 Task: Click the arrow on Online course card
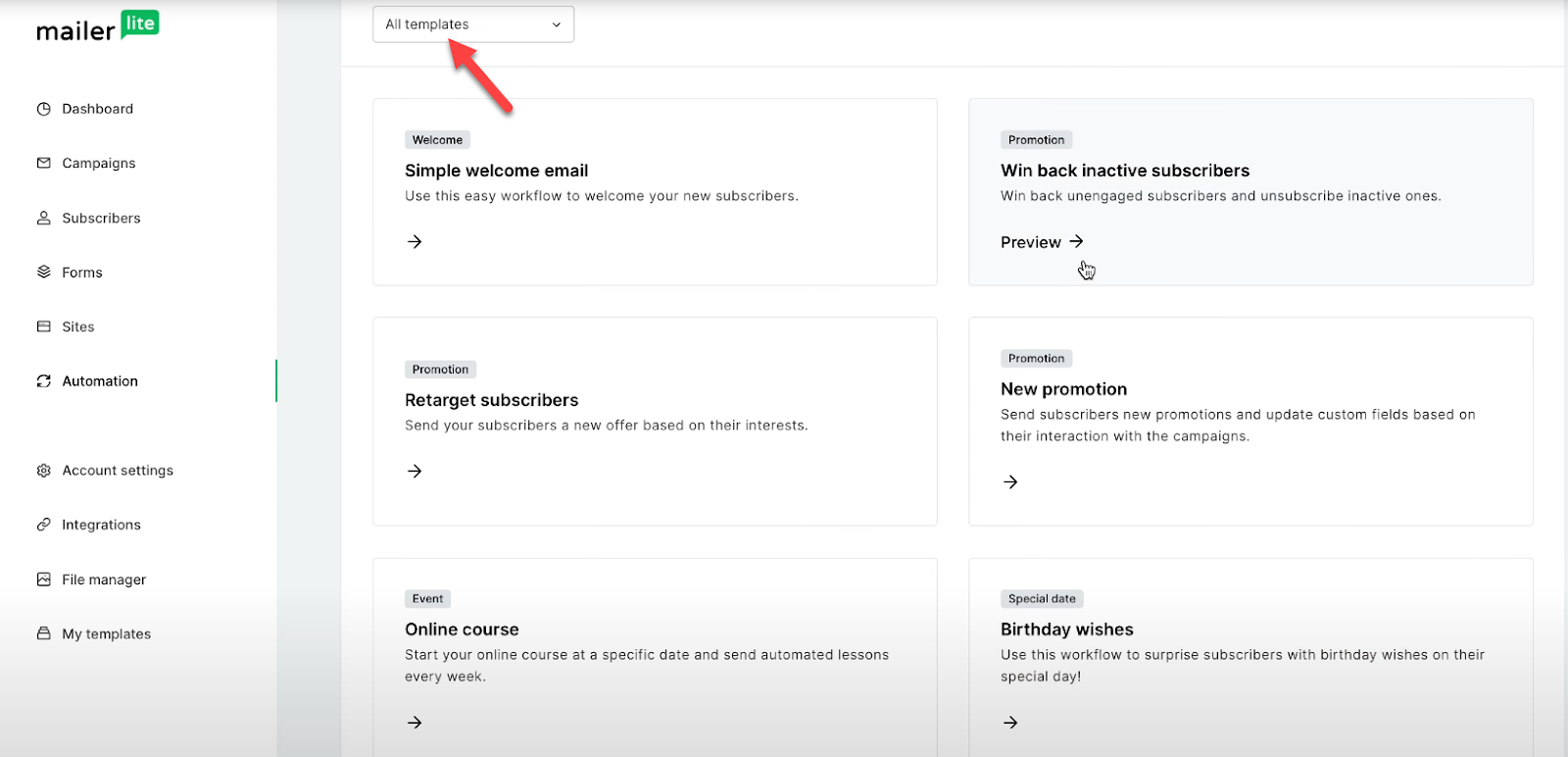pyautogui.click(x=415, y=723)
